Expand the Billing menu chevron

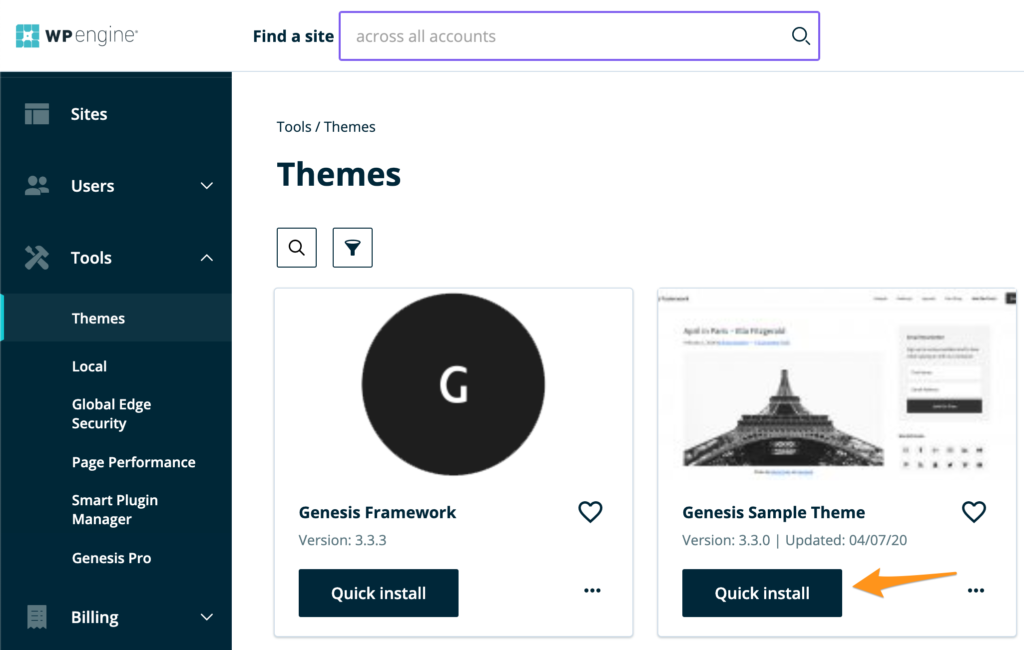(x=207, y=617)
